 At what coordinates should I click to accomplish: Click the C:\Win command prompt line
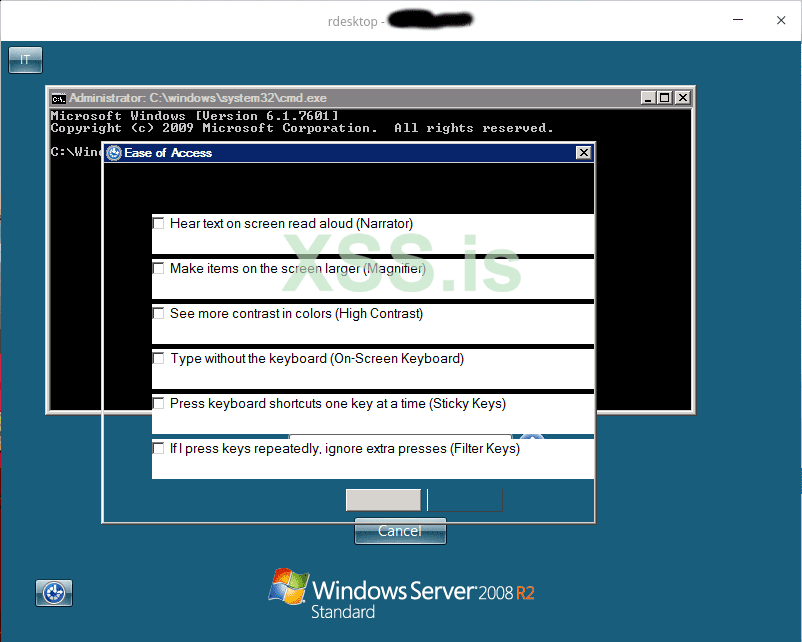[x=76, y=152]
